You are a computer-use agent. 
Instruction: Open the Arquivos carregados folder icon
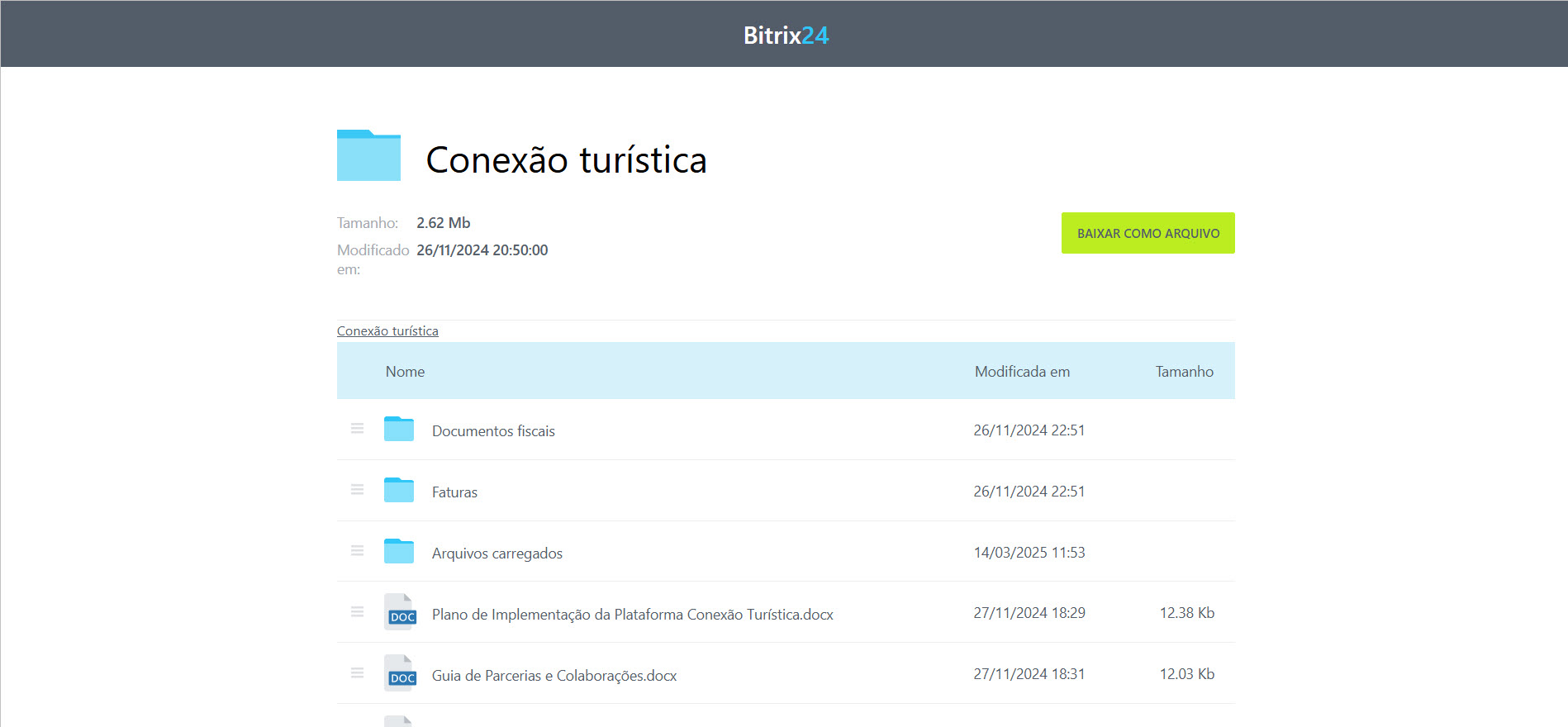tap(399, 552)
